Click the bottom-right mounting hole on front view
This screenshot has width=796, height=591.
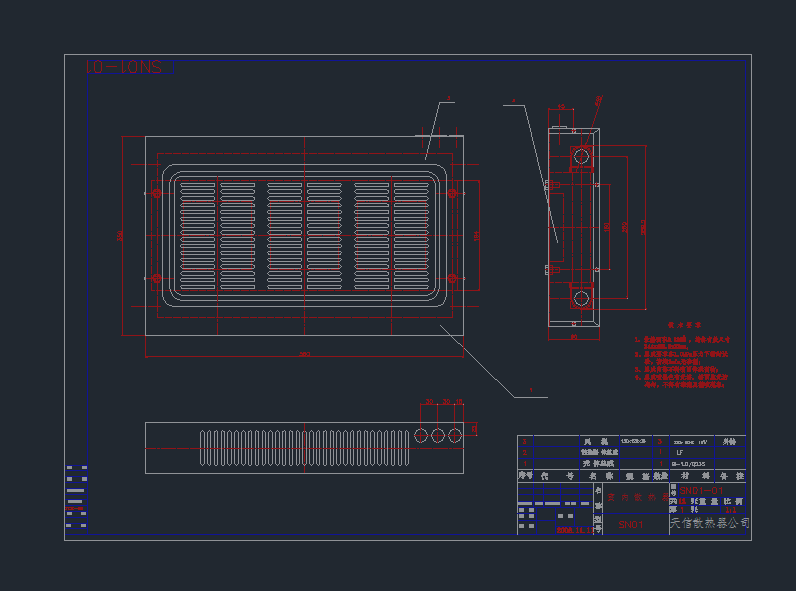(x=452, y=277)
